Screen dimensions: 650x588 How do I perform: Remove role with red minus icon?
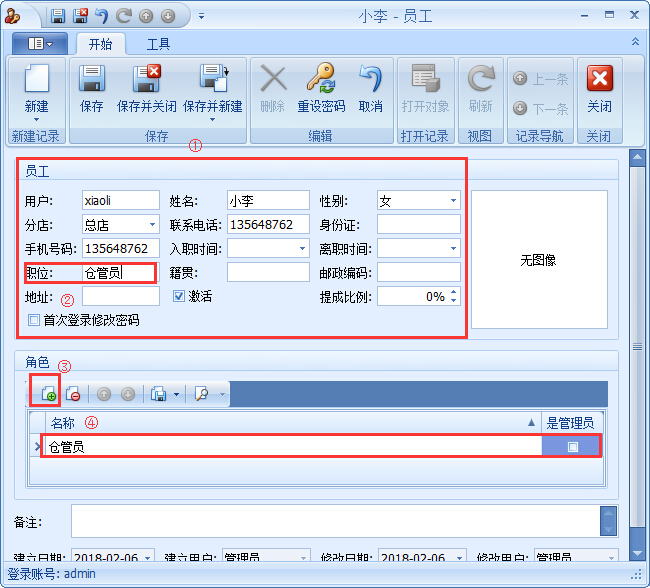click(72, 394)
